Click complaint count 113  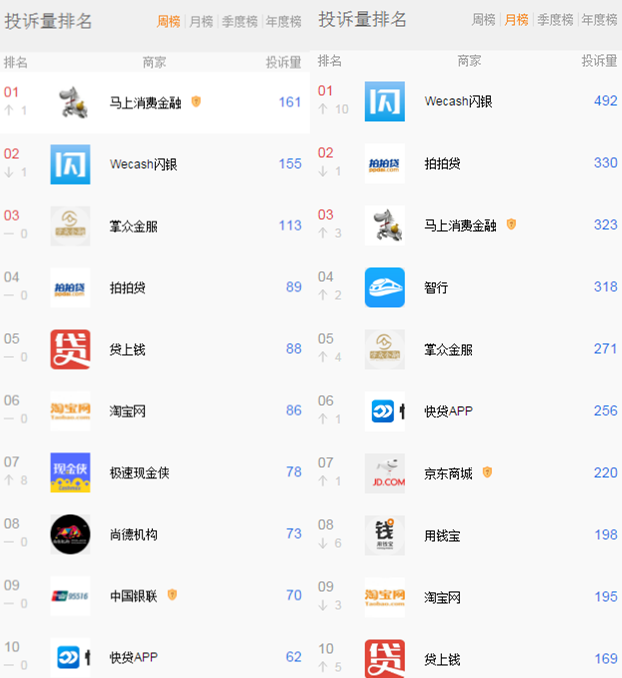click(x=290, y=225)
